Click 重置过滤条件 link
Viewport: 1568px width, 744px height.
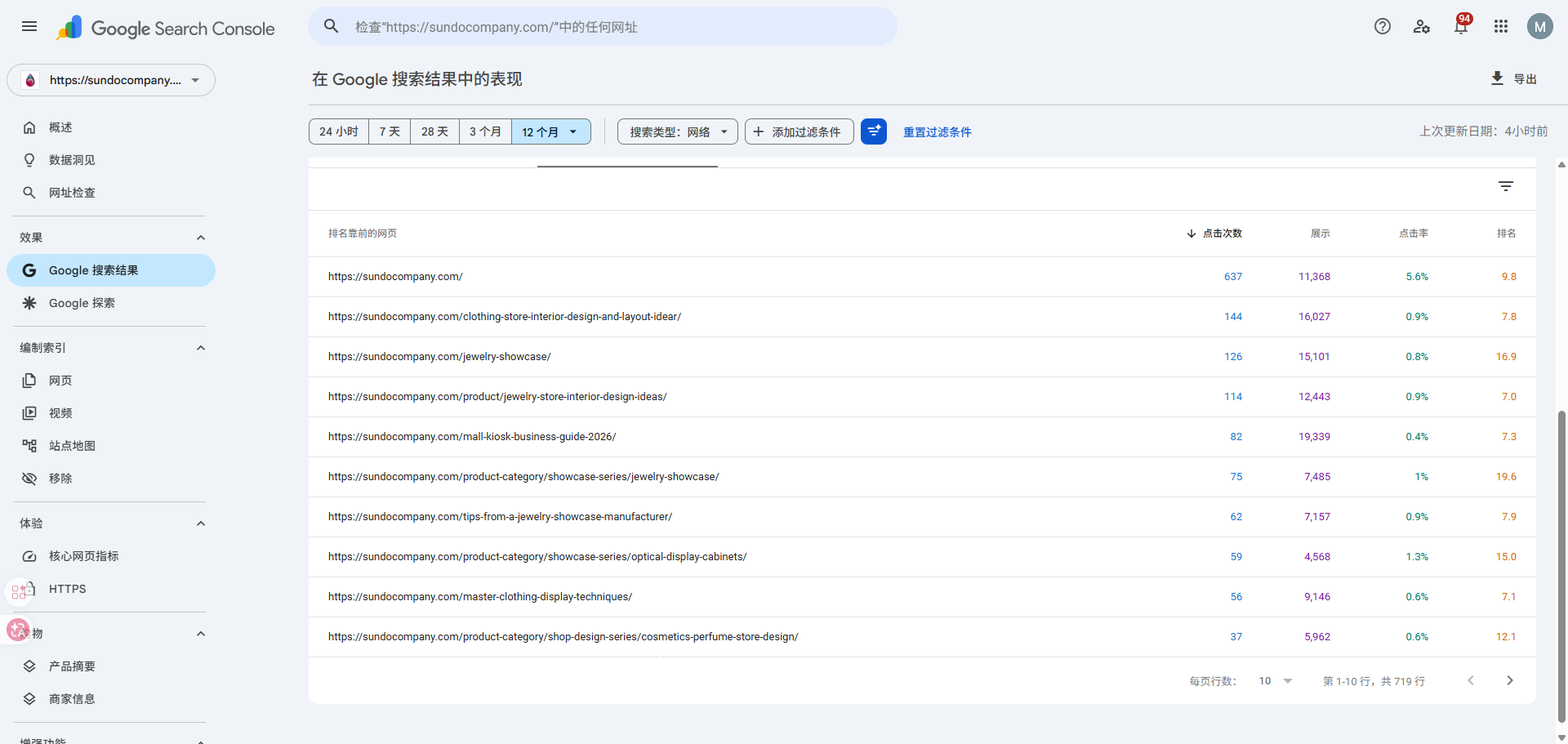tap(938, 131)
